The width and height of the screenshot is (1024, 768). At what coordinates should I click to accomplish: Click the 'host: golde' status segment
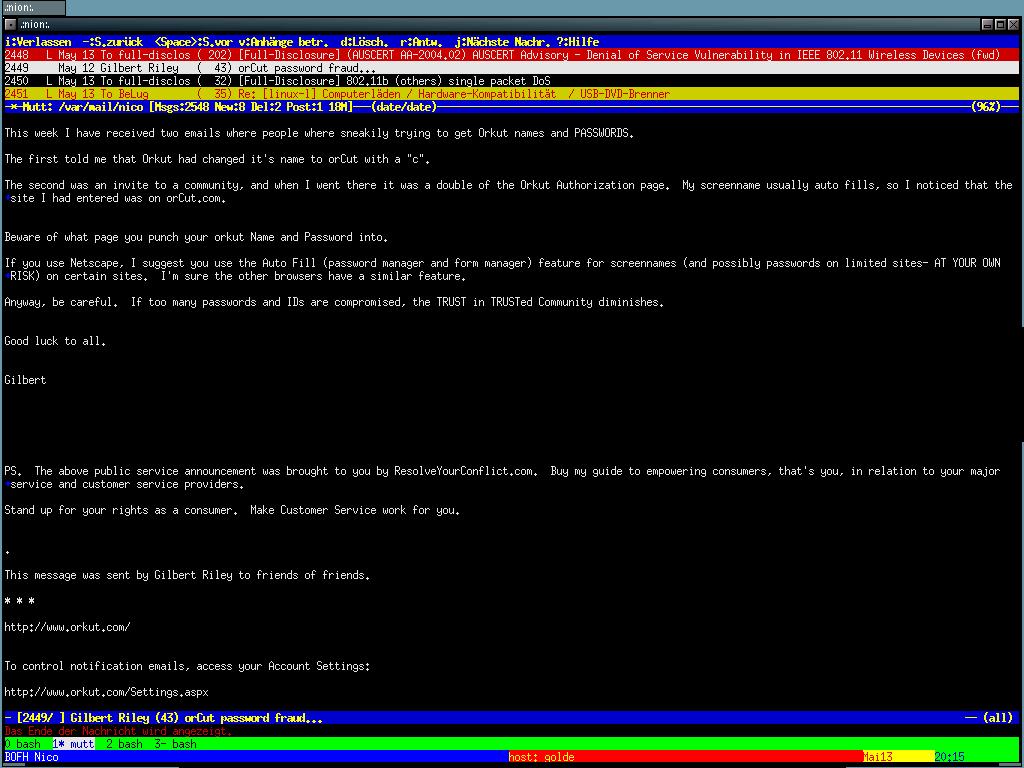coord(541,757)
